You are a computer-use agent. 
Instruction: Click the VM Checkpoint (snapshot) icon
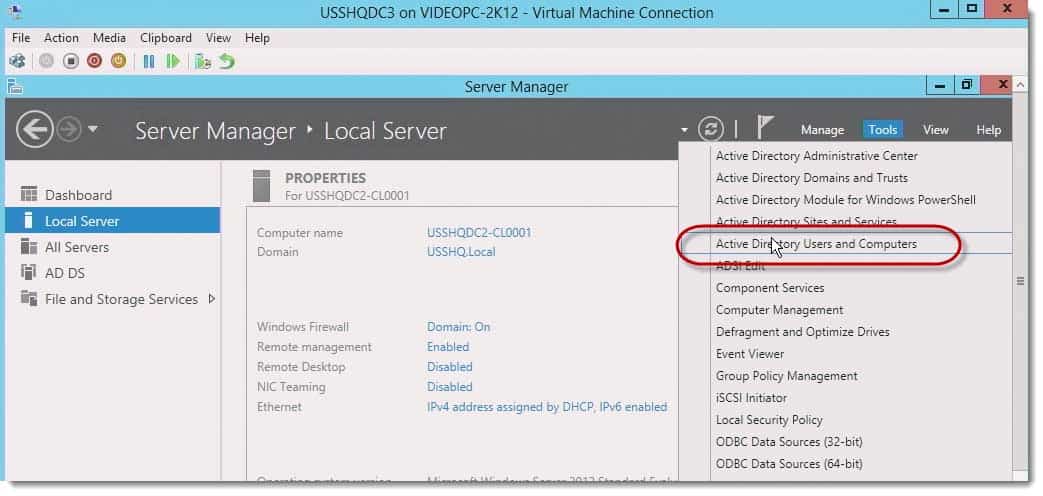pos(203,61)
